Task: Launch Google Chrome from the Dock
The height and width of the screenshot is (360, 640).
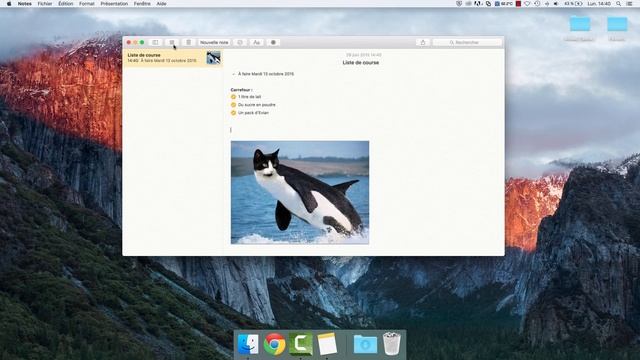Action: pyautogui.click(x=275, y=344)
